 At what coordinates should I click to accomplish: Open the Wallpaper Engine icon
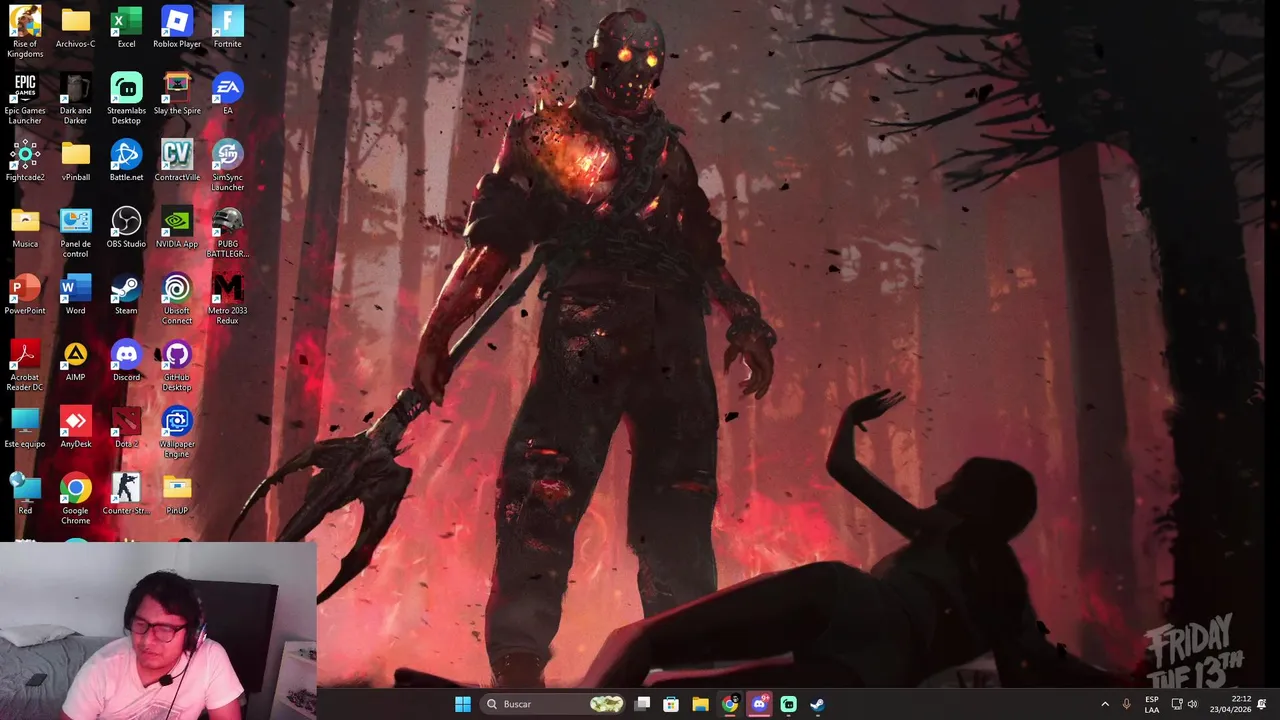(177, 432)
